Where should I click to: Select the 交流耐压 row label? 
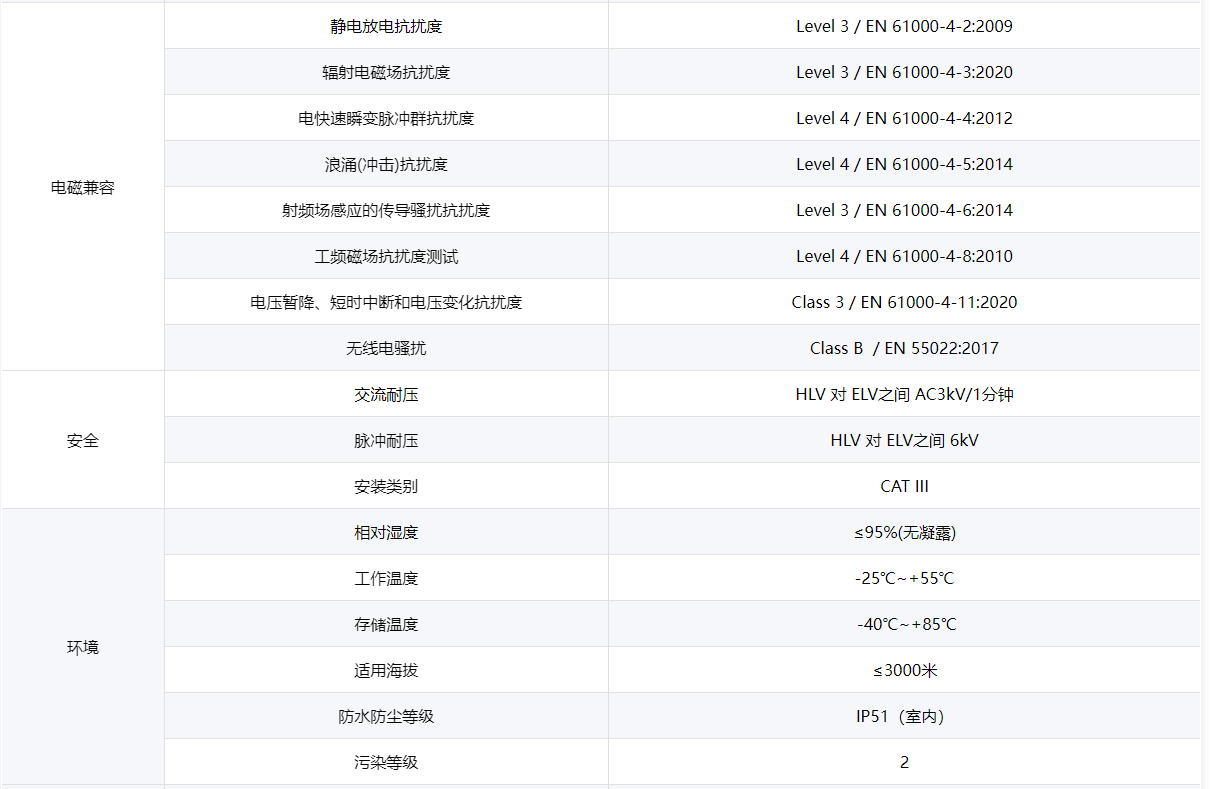[386, 395]
